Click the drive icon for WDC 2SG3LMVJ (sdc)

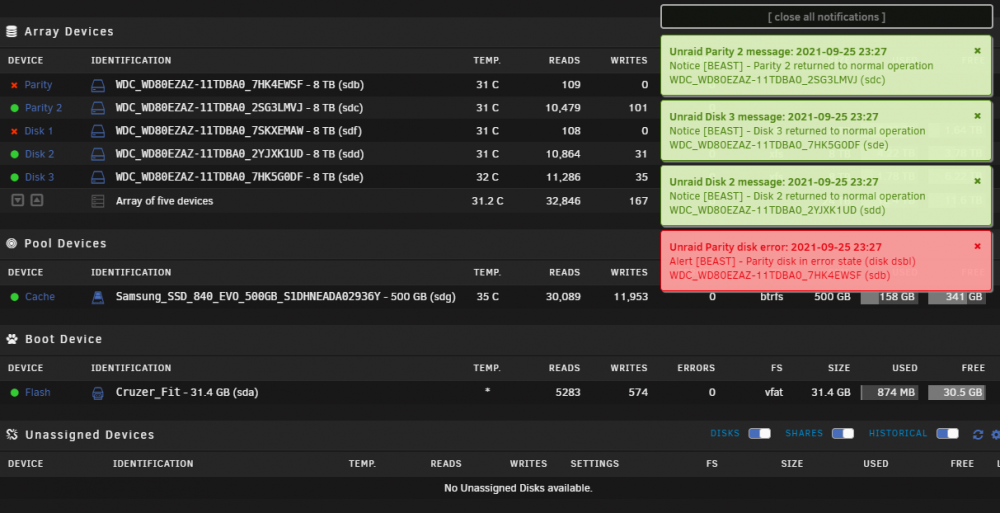(98, 108)
